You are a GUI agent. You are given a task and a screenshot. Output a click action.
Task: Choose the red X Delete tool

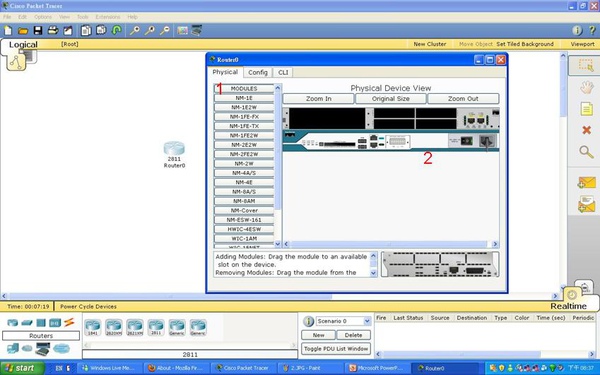[586, 130]
